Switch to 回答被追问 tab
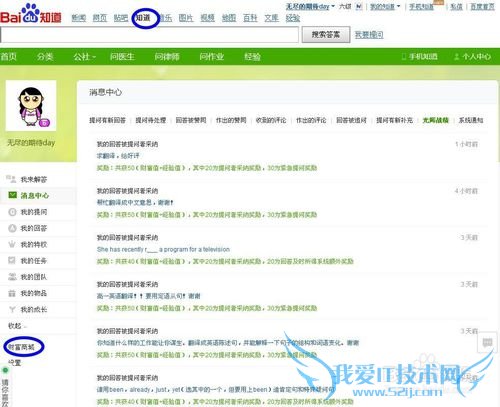 [x=351, y=120]
